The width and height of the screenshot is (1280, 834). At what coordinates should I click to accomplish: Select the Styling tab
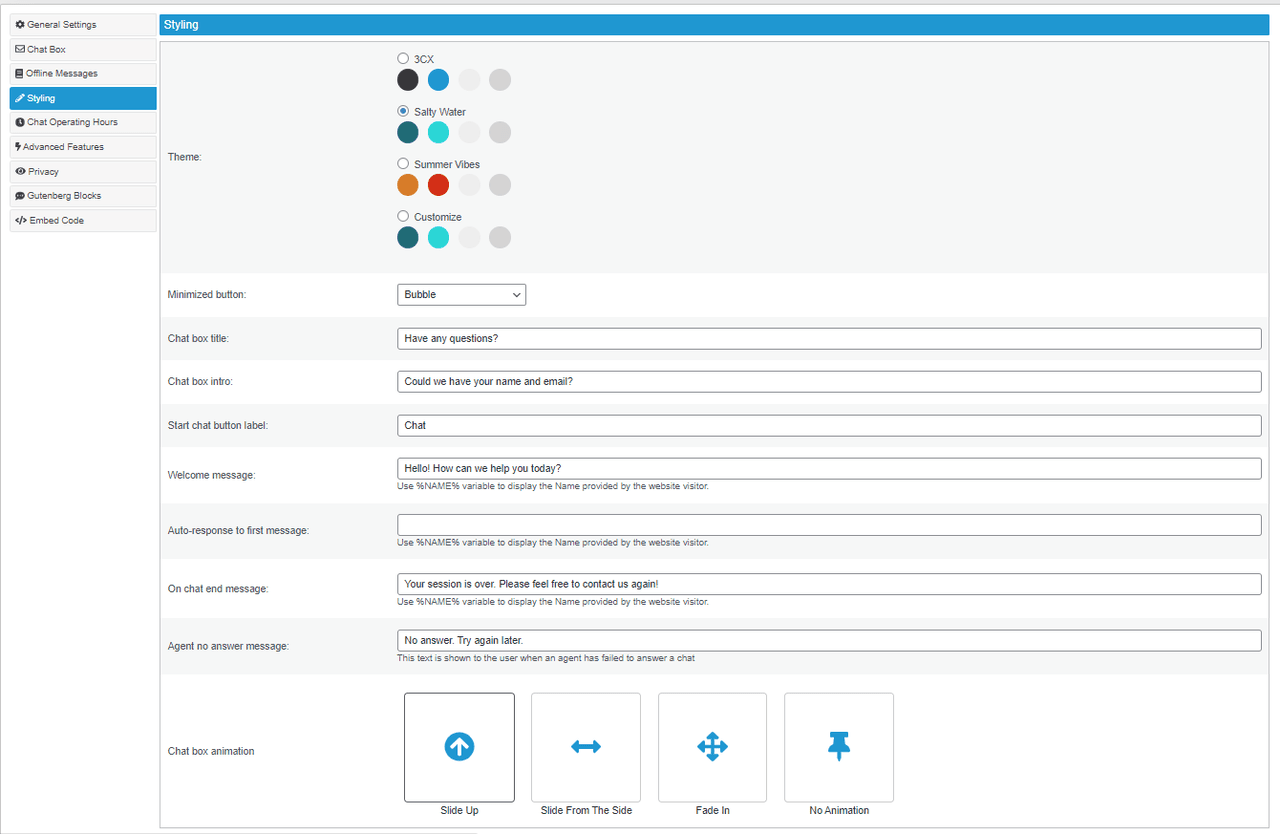tap(83, 98)
